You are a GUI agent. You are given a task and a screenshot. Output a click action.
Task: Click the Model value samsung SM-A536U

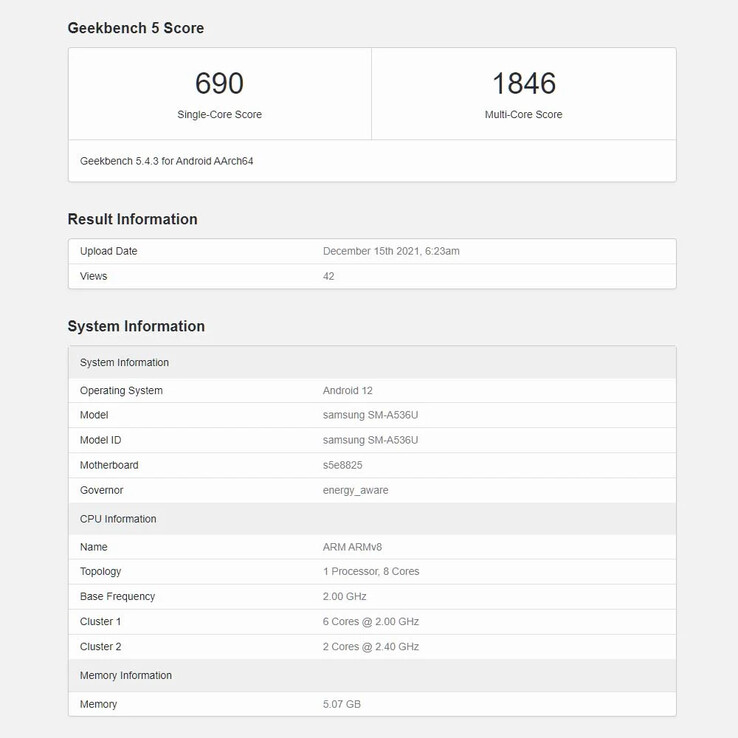tap(370, 415)
